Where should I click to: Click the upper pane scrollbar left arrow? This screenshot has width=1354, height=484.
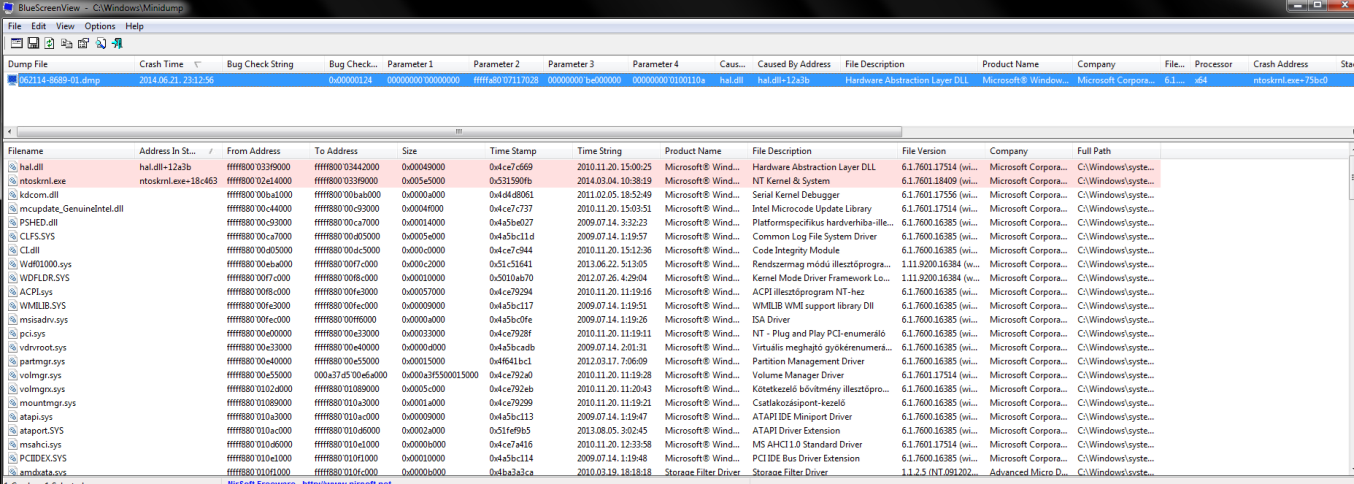[x=10, y=131]
